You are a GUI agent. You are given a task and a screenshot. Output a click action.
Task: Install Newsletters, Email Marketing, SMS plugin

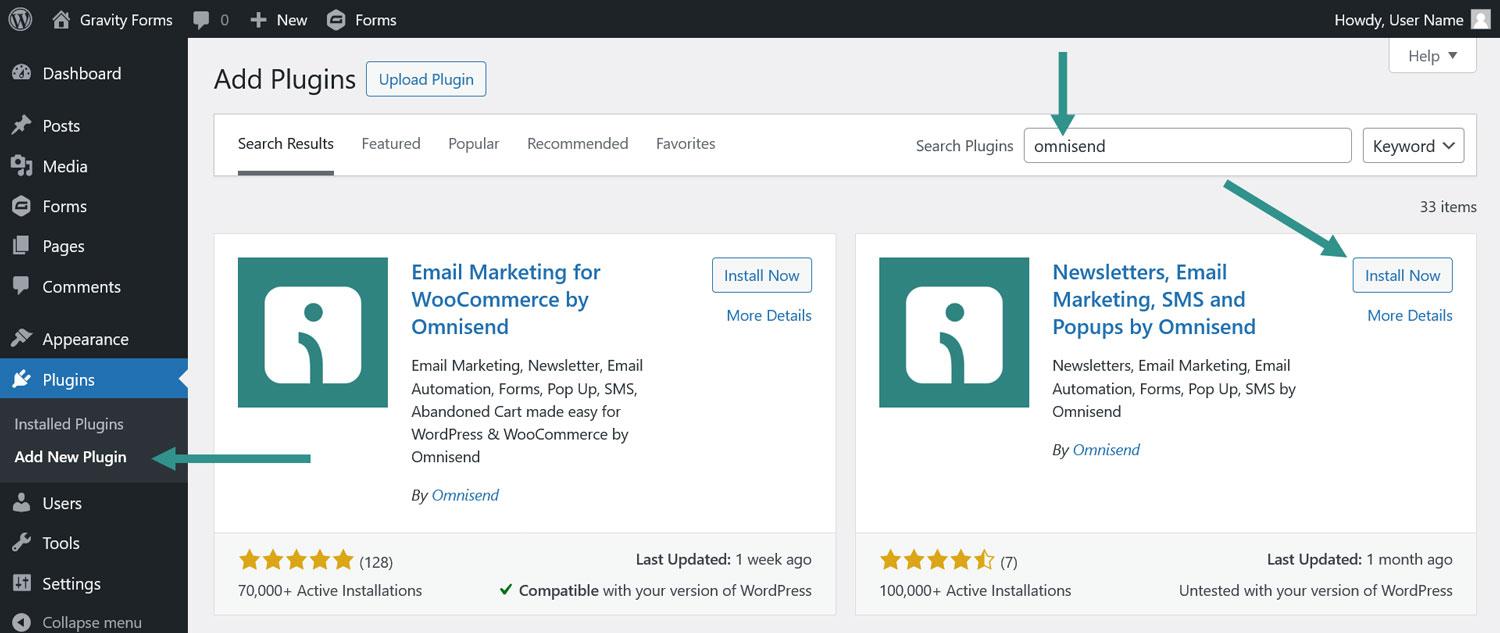[1403, 276]
